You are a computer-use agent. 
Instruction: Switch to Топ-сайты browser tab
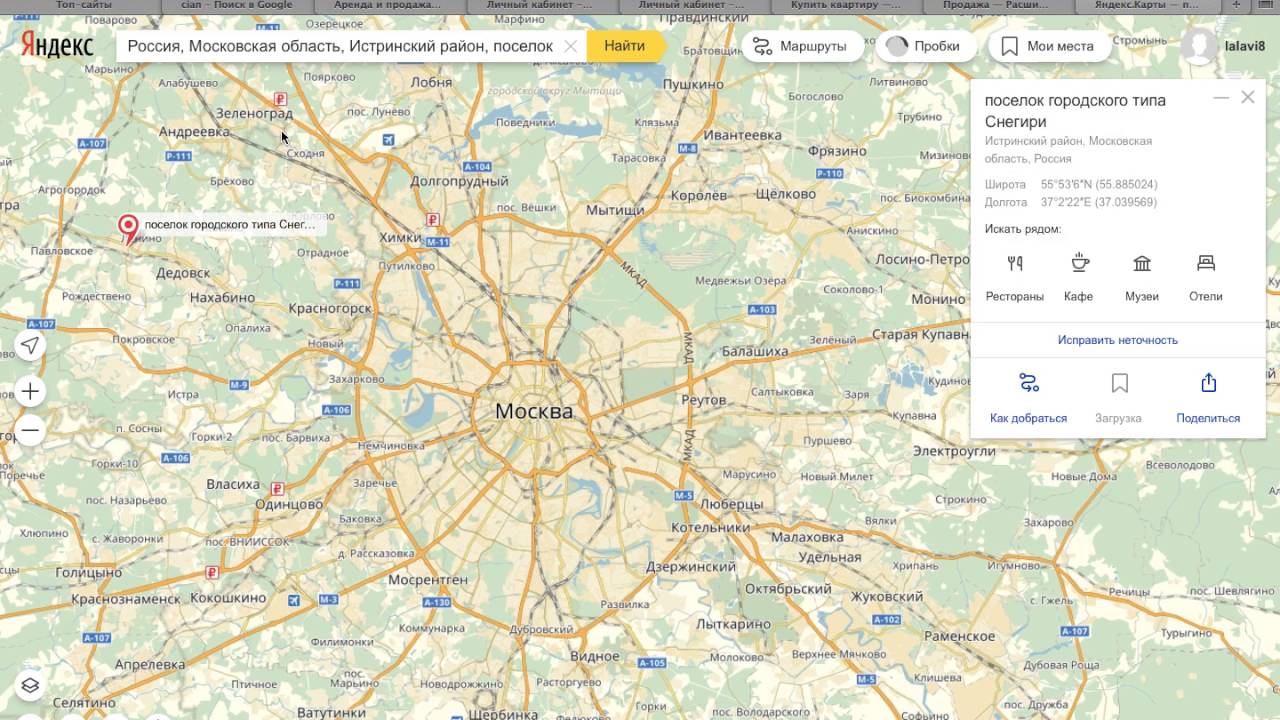click(x=83, y=6)
